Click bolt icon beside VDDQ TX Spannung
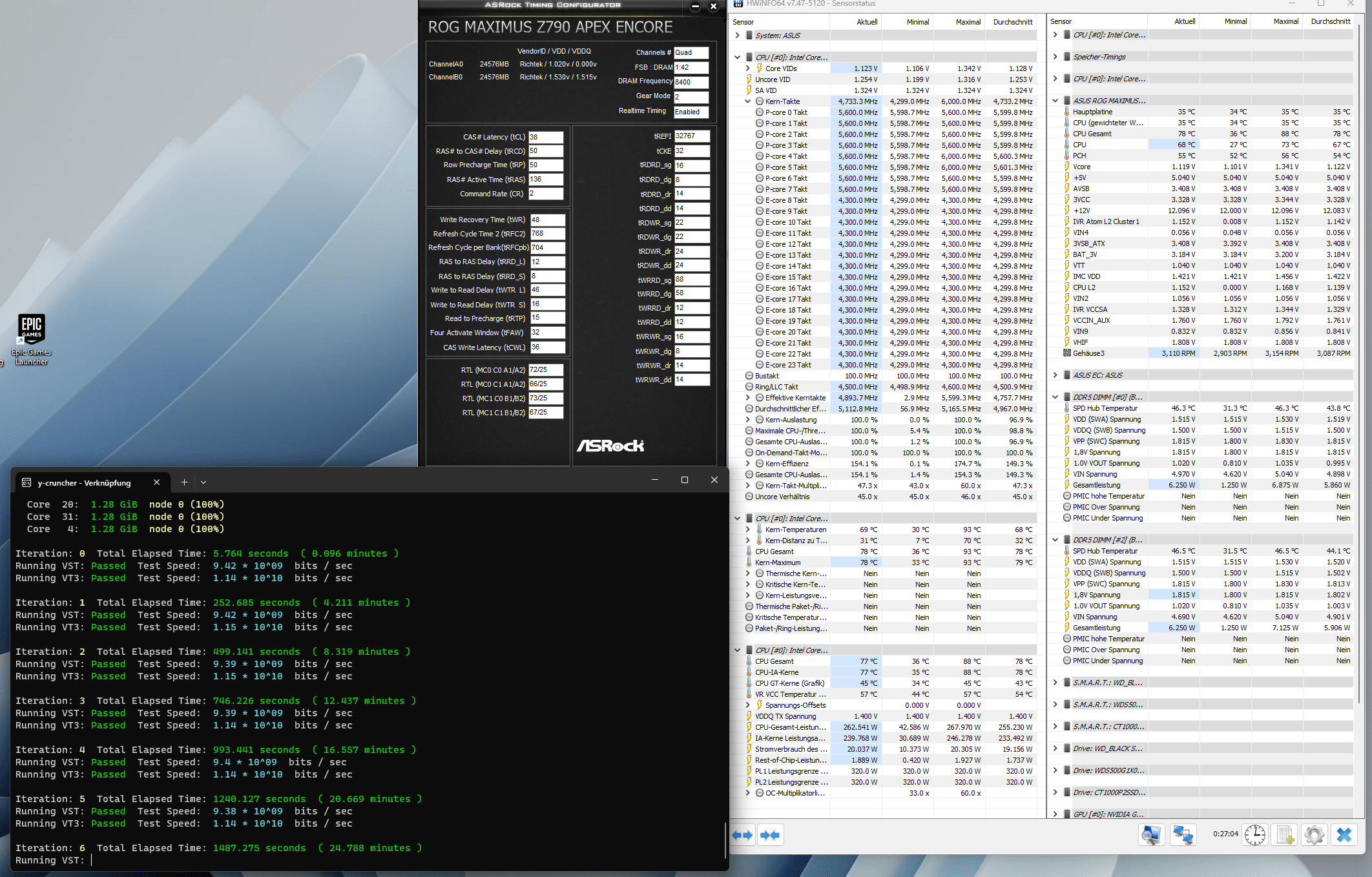Image resolution: width=1372 pixels, height=877 pixels. (x=749, y=716)
